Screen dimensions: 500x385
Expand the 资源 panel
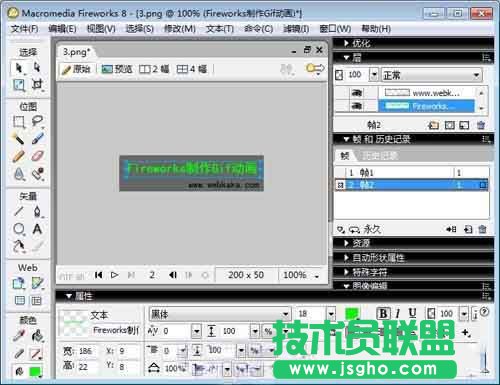[x=346, y=243]
